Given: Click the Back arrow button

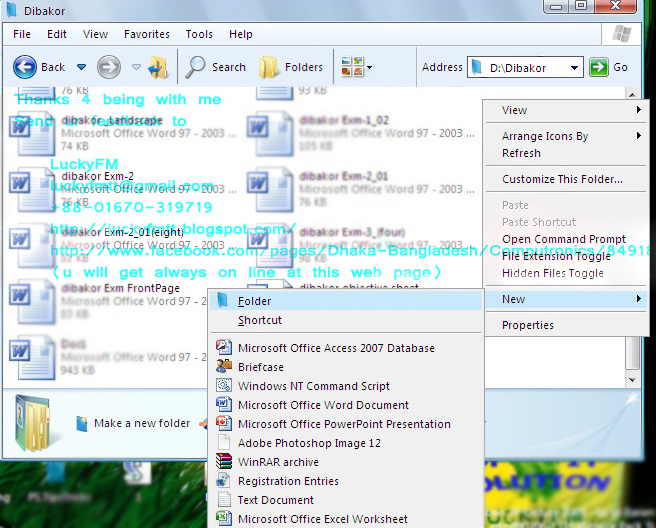Looking at the screenshot, I should click(x=25, y=67).
